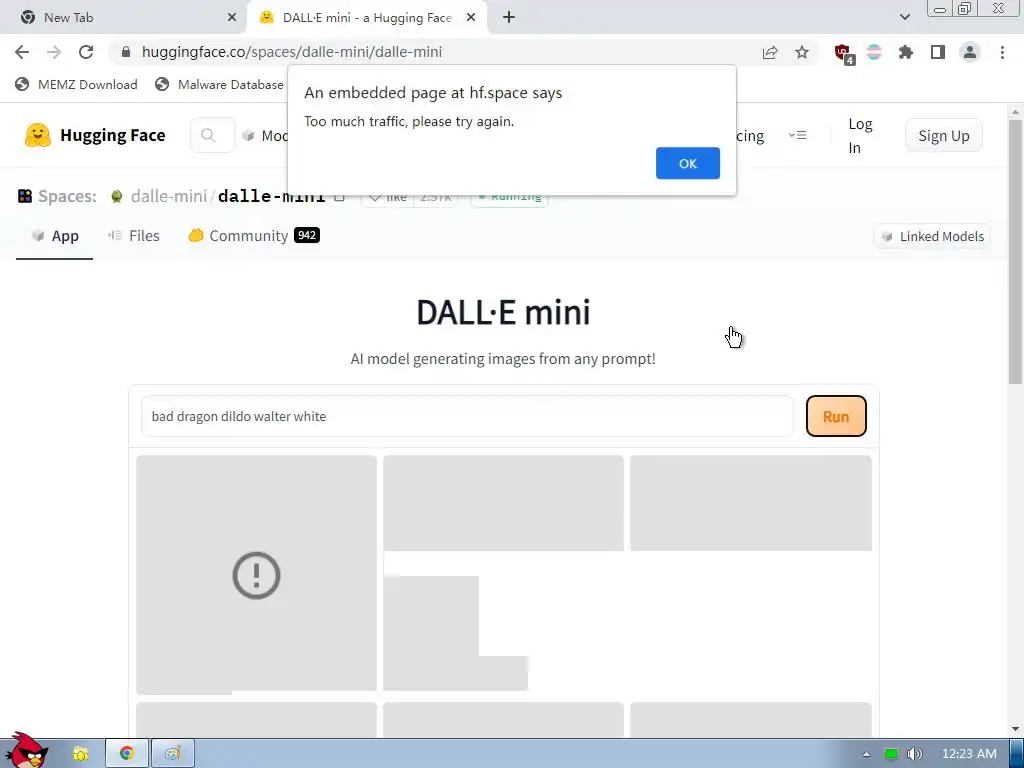Open the uBlock shield extension icon
The width and height of the screenshot is (1024, 768).
(x=843, y=53)
